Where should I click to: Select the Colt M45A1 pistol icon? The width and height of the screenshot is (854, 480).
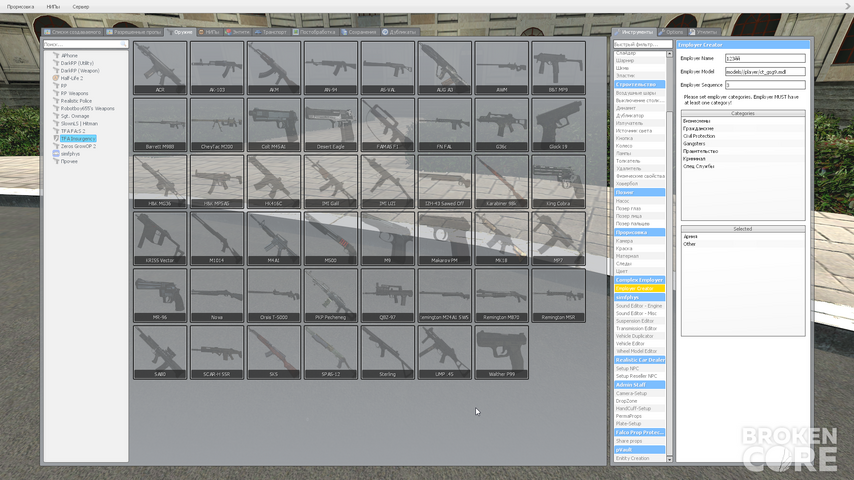tap(273, 125)
